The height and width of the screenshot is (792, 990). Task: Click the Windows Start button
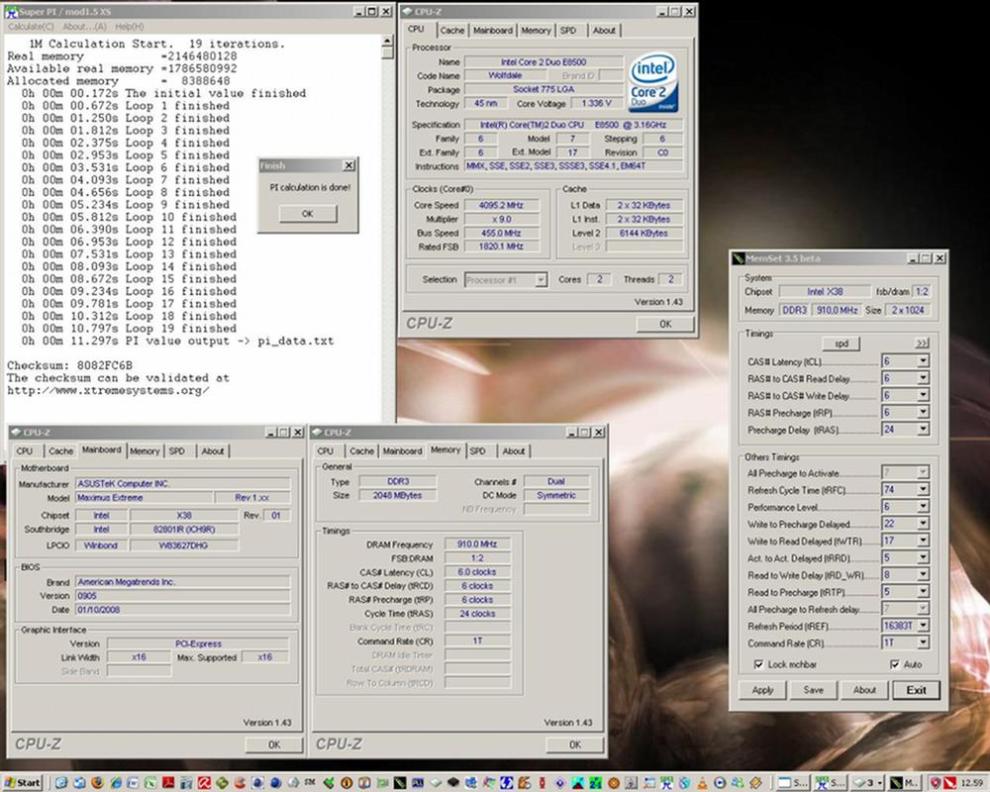(x=22, y=782)
